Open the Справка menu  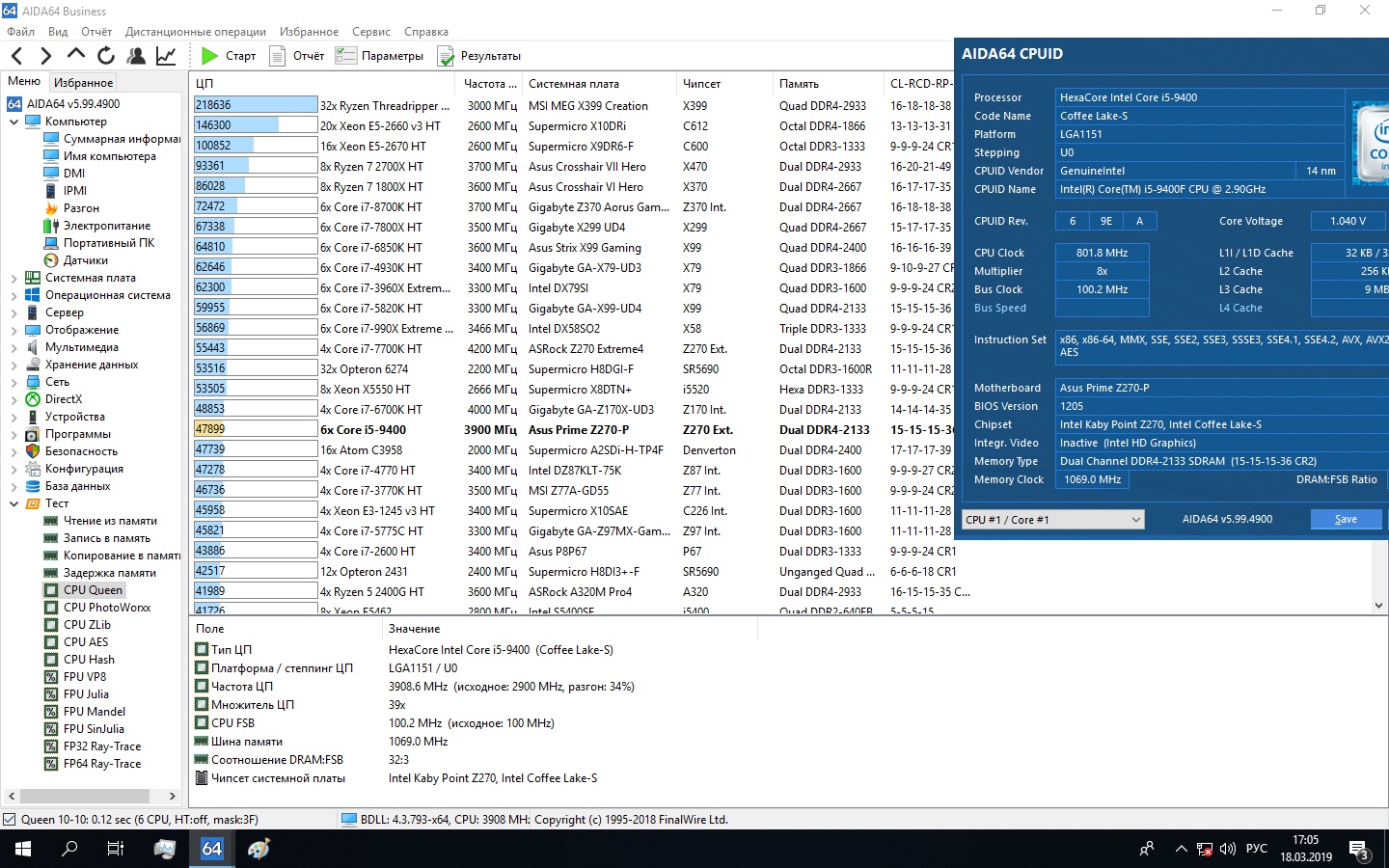pos(426,32)
